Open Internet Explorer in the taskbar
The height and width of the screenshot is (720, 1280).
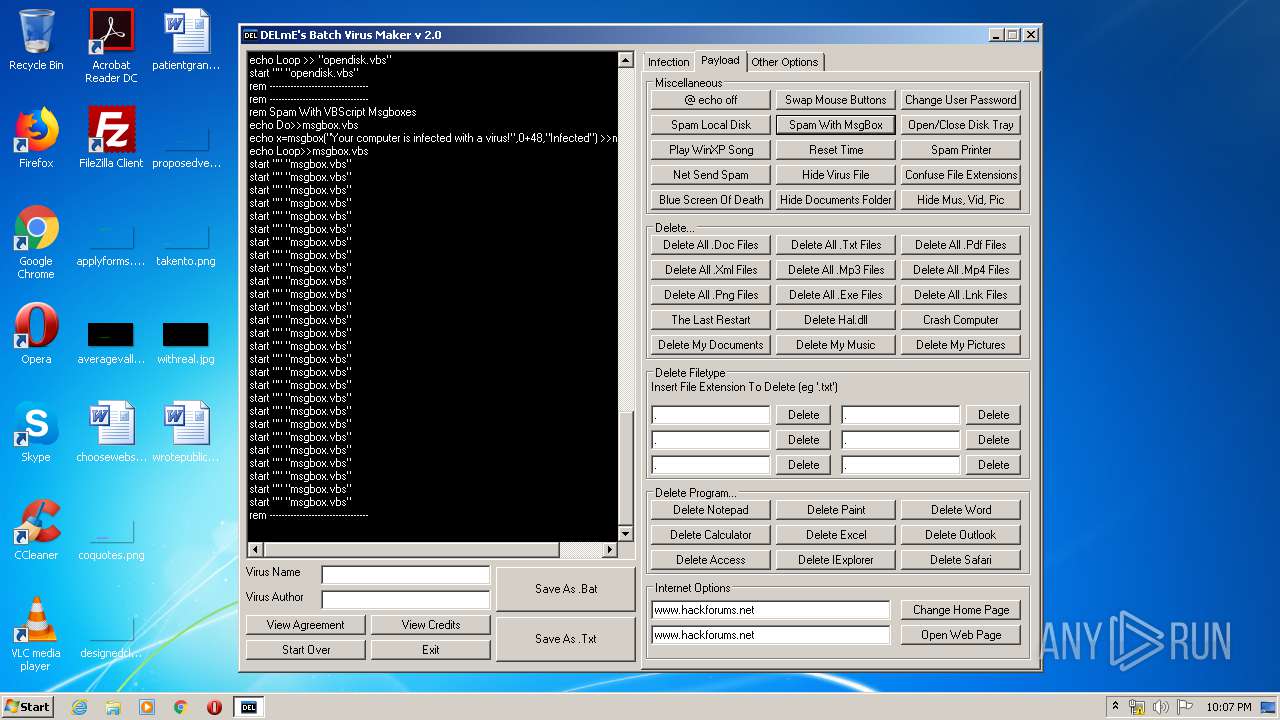click(79, 707)
